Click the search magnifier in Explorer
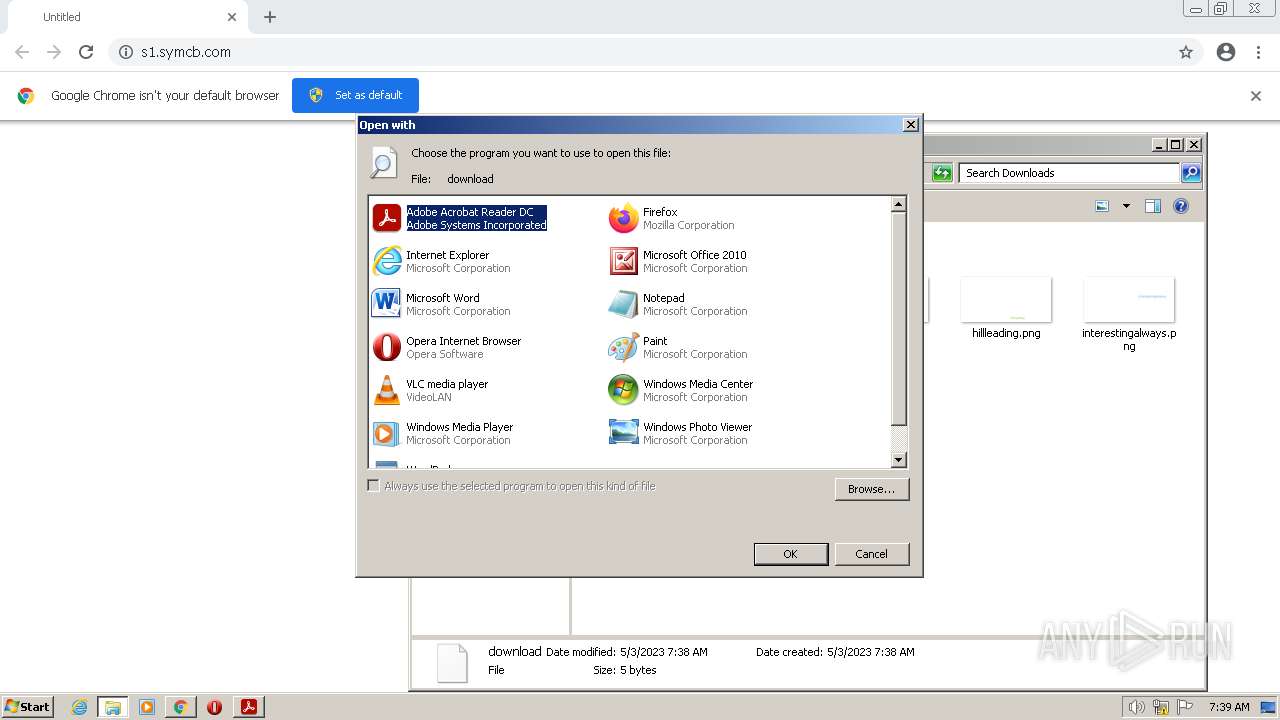The height and width of the screenshot is (720, 1280). [1191, 173]
